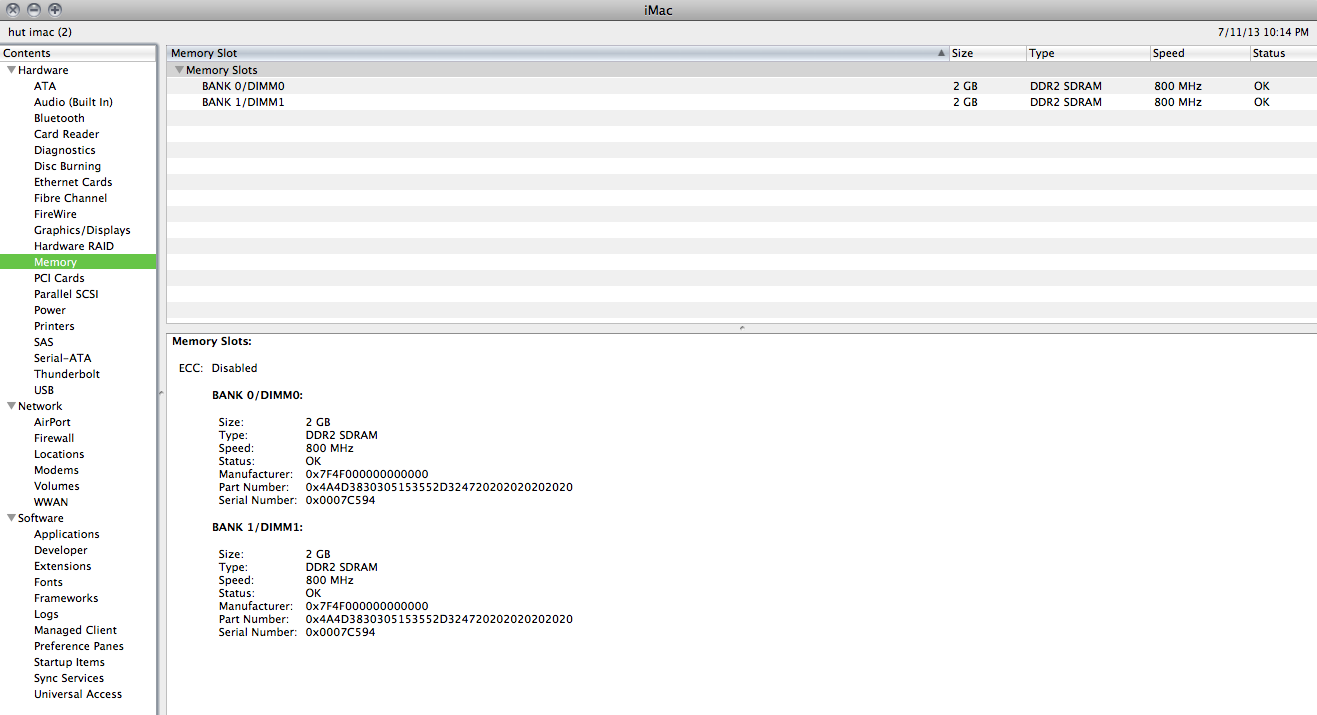The image size is (1317, 715).
Task: Select Sync Services entry
Action: point(69,678)
